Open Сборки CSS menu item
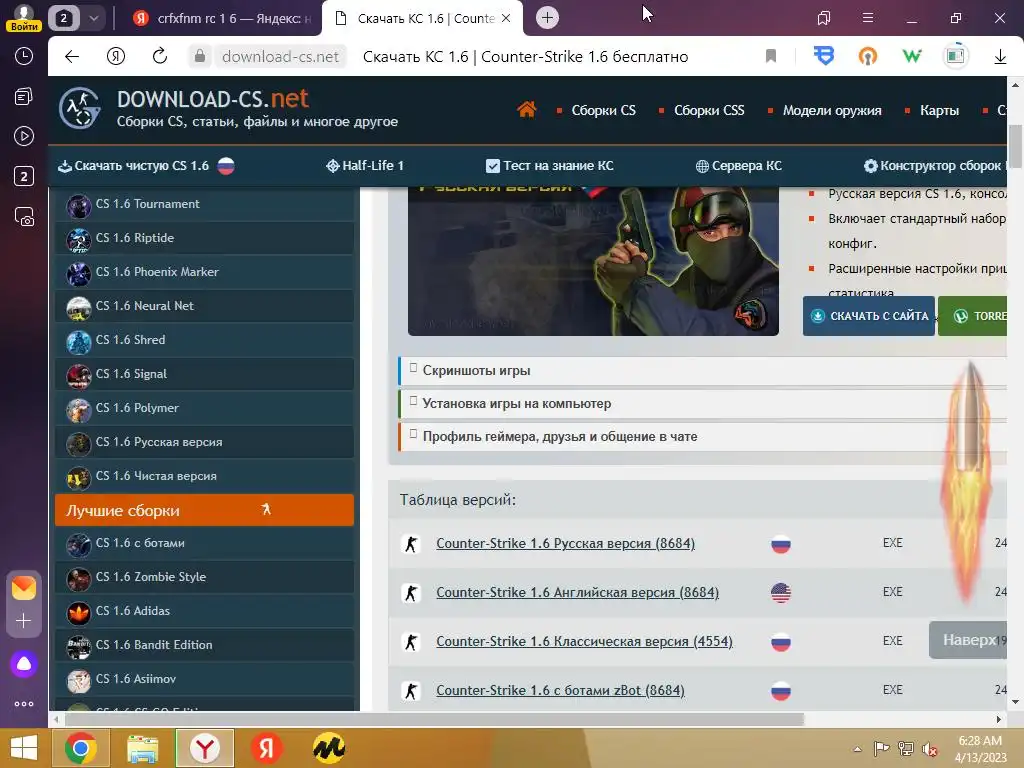This screenshot has height=768, width=1024. pyautogui.click(x=709, y=110)
